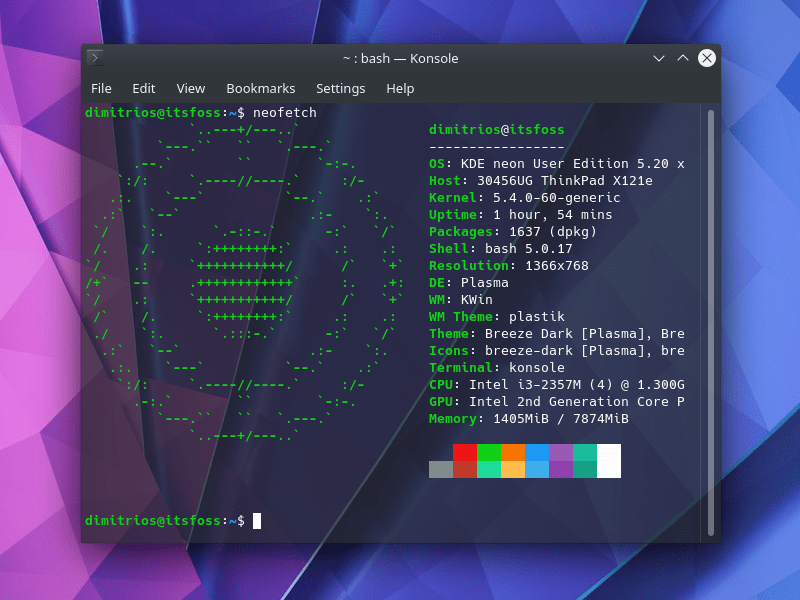This screenshot has height=600, width=800.
Task: Open the Help menu
Action: (x=400, y=88)
